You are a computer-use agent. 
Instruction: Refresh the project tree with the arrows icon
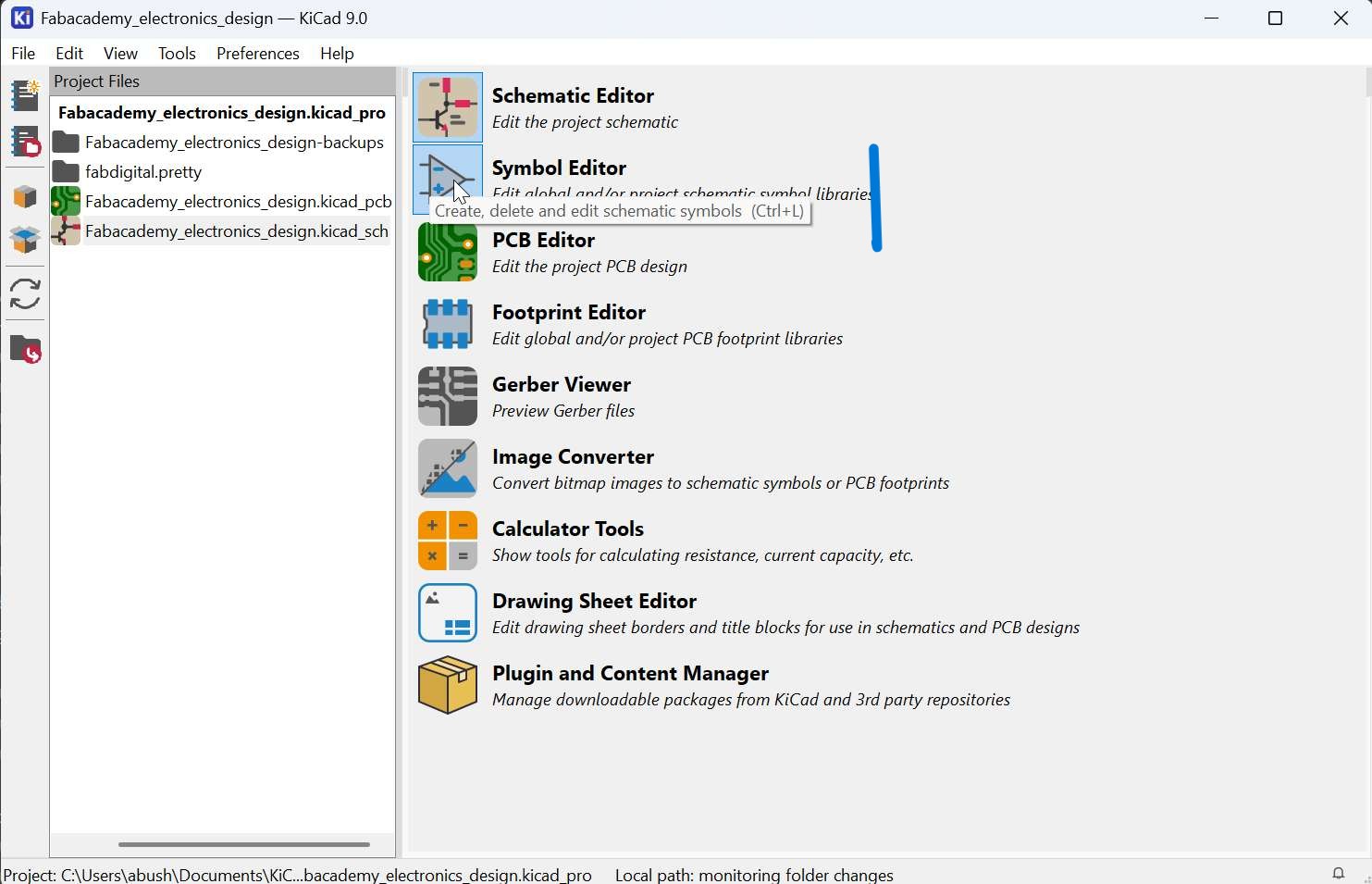click(x=25, y=294)
